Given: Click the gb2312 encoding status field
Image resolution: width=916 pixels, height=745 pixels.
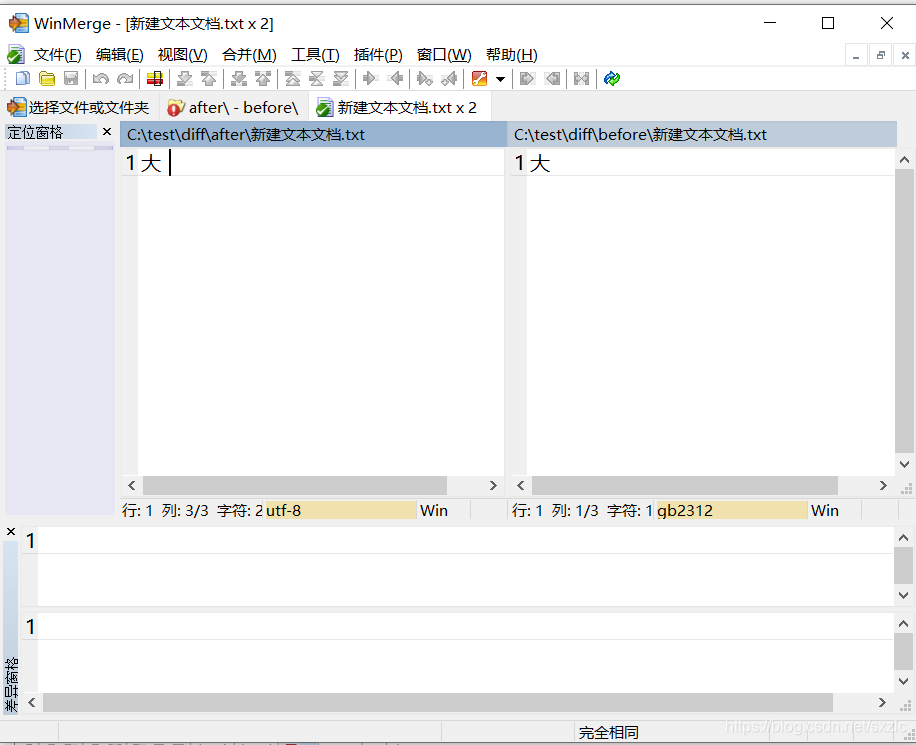Looking at the screenshot, I should click(x=731, y=510).
